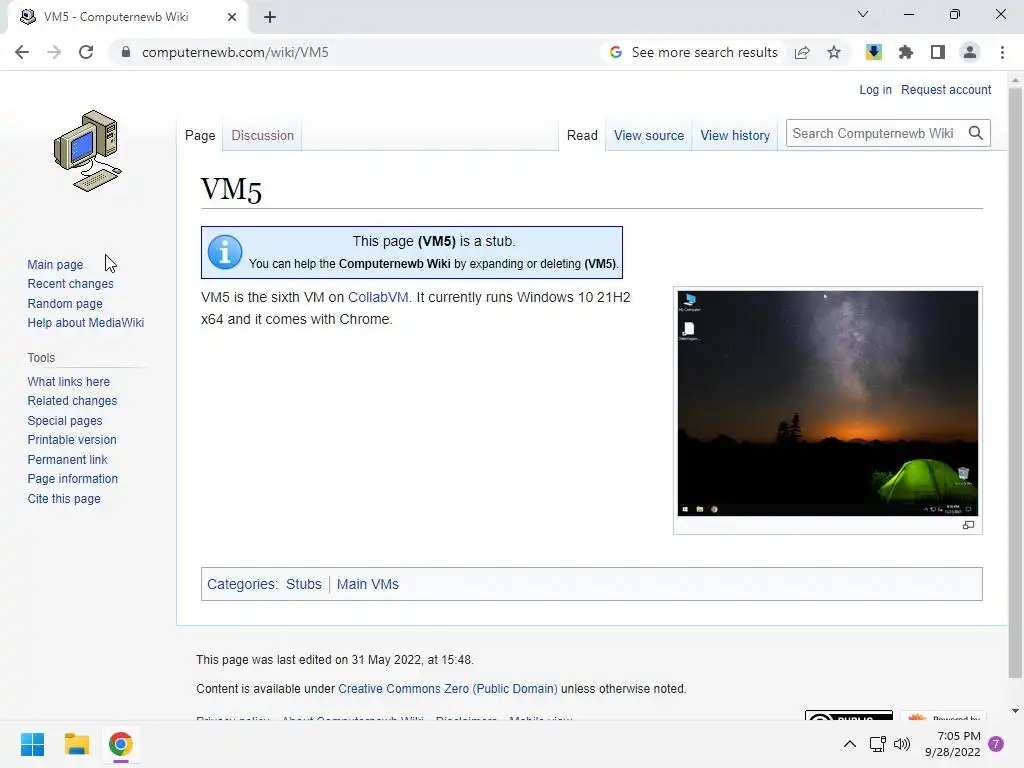Open What links here
This screenshot has width=1024, height=768.
pyautogui.click(x=69, y=381)
